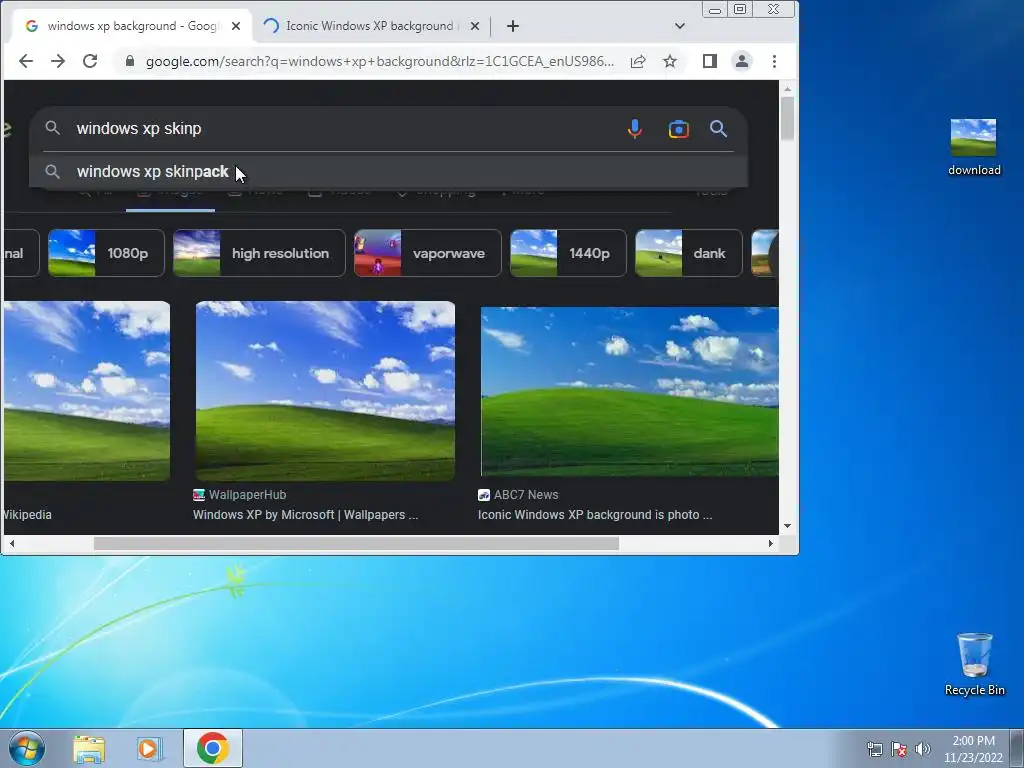Screen dimensions: 1024x768
Task: View site info via the padlock icon
Action: tap(130, 61)
